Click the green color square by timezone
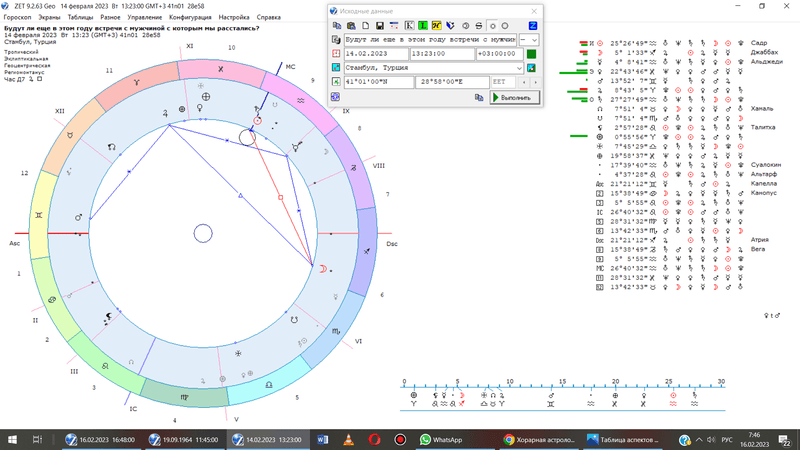 (x=533, y=54)
